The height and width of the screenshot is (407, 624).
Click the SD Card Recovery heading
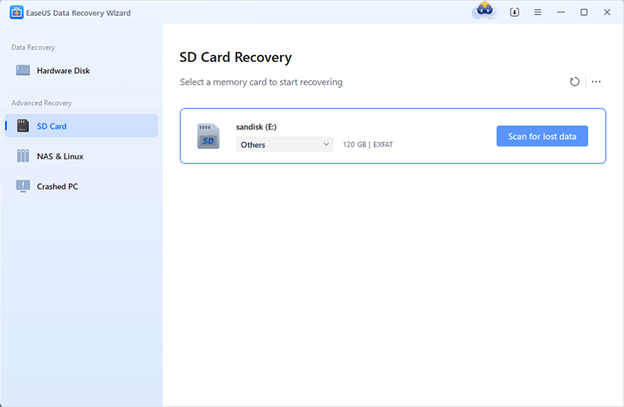[235, 57]
